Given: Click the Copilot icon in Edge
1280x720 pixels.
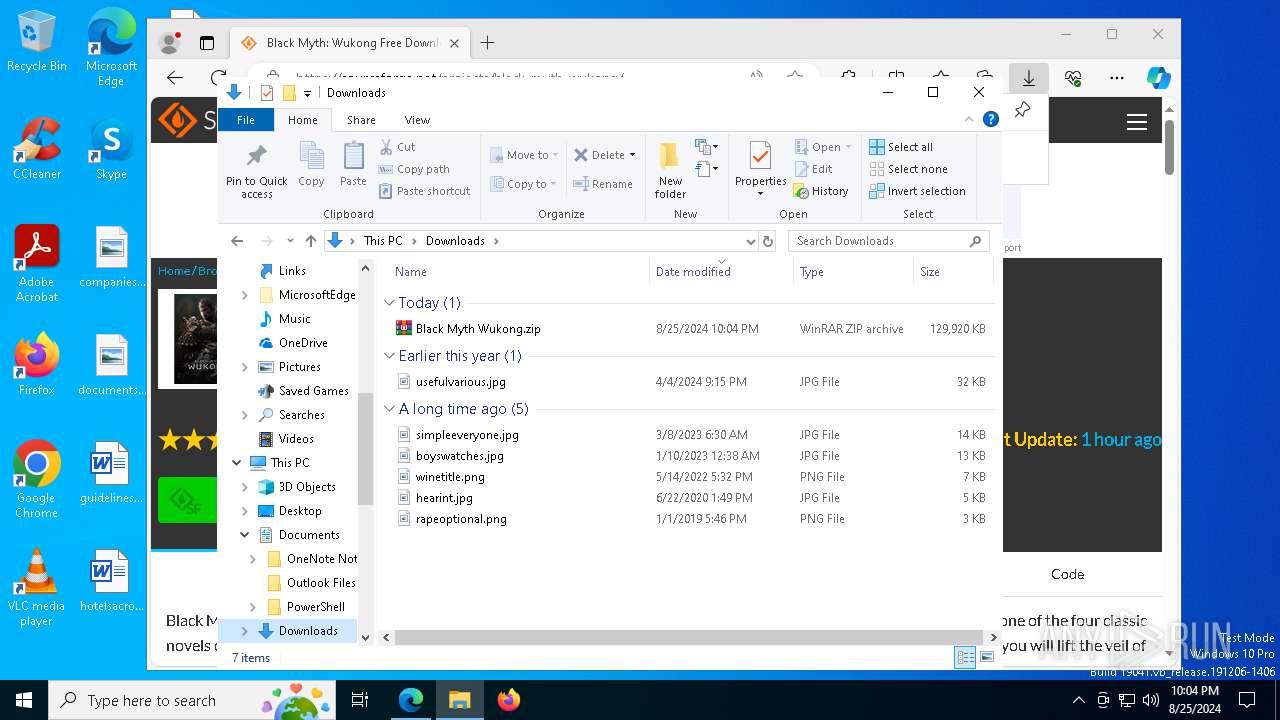Looking at the screenshot, I should tap(1158, 78).
